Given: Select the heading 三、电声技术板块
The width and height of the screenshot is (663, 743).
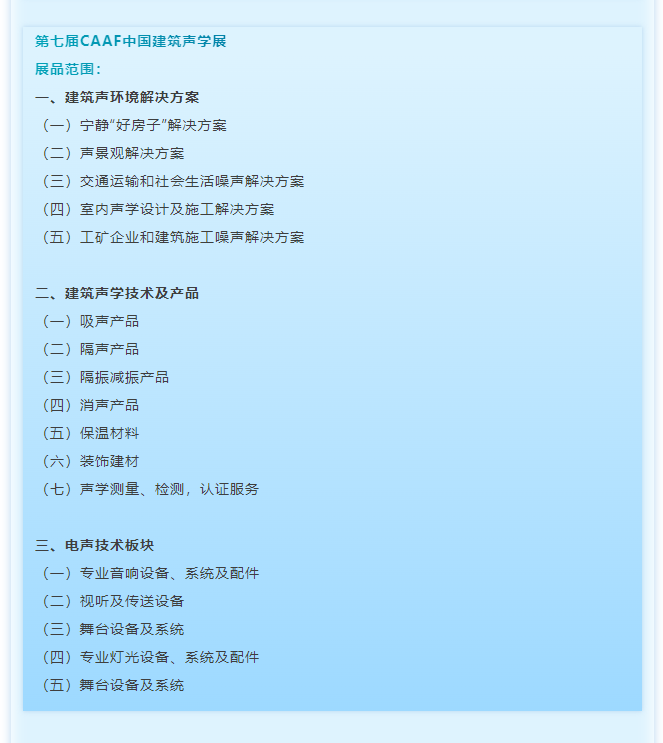Looking at the screenshot, I should [95, 545].
